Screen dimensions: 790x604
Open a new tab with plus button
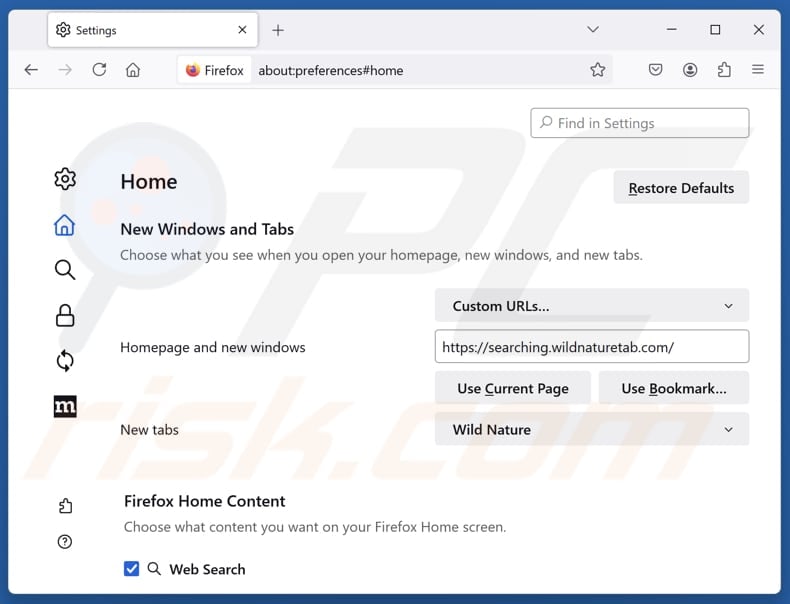(x=278, y=30)
